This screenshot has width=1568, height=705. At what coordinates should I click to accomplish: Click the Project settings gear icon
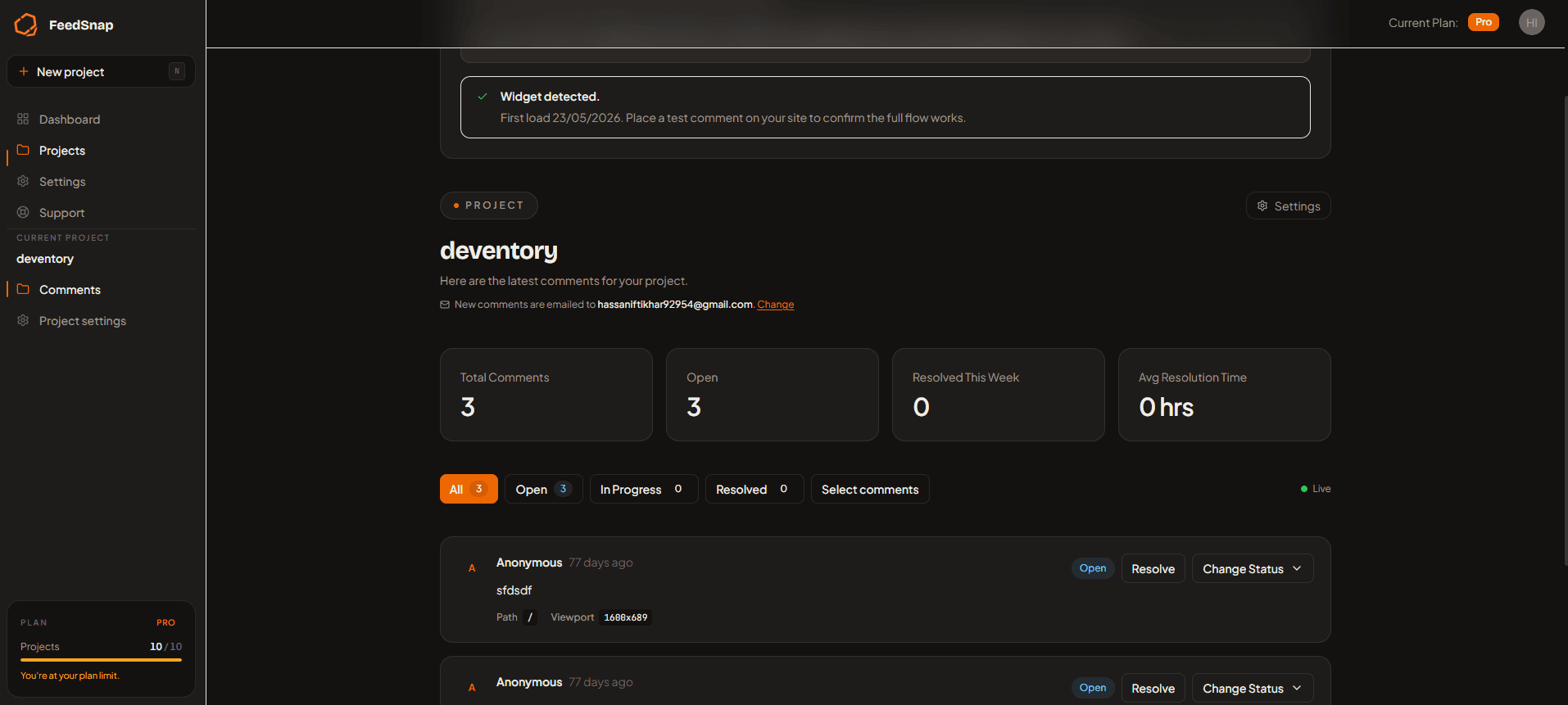(23, 320)
